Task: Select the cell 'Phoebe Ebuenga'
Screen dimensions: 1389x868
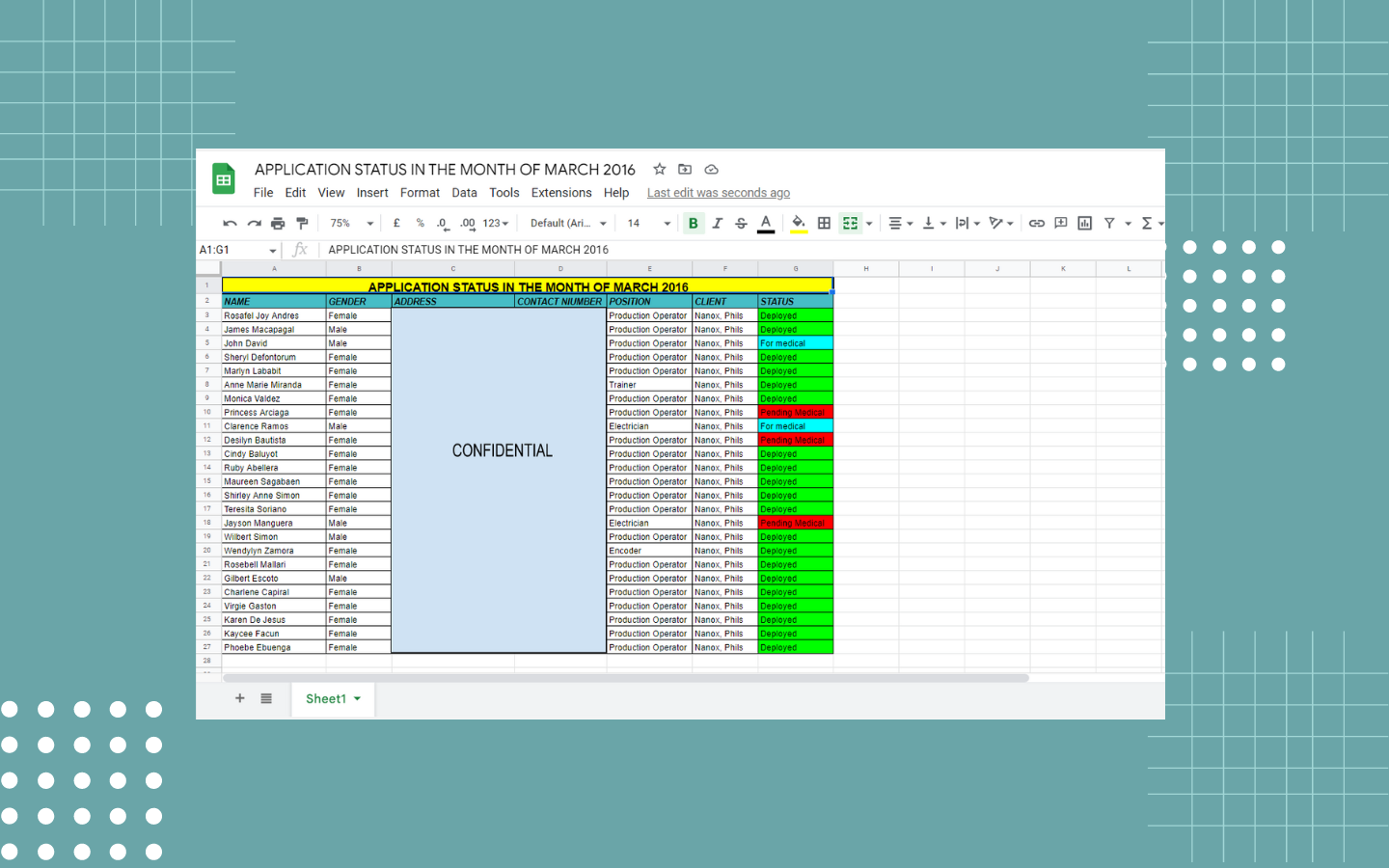Action: 274,647
